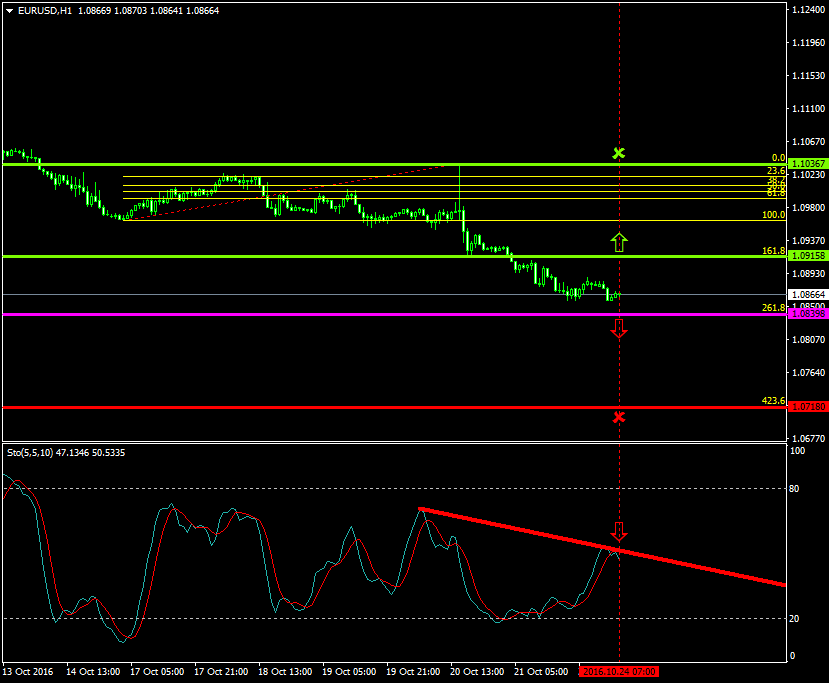Select the magenta 1.08398 price label

[x=806, y=314]
